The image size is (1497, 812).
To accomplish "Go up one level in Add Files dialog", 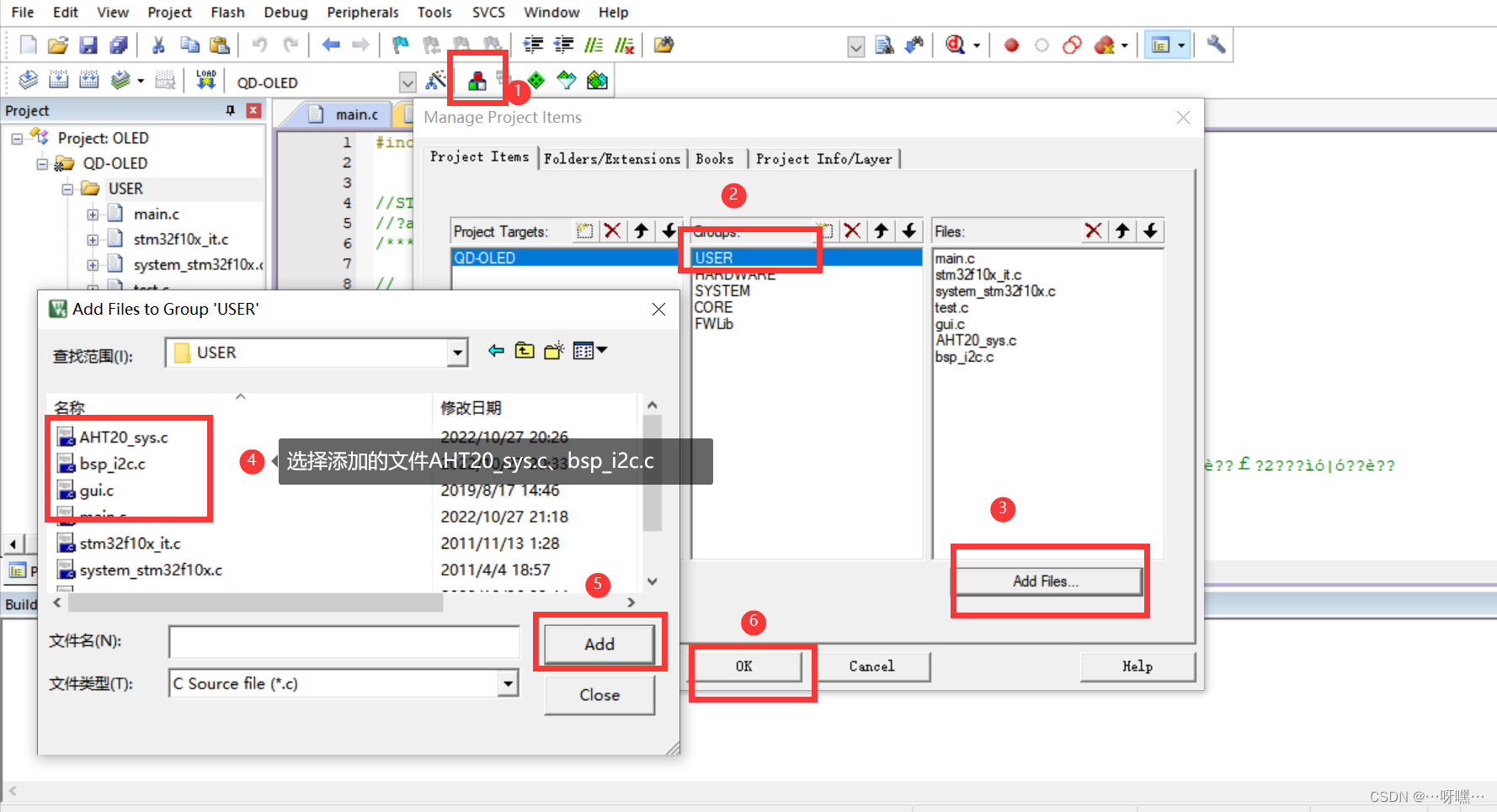I will click(x=525, y=350).
